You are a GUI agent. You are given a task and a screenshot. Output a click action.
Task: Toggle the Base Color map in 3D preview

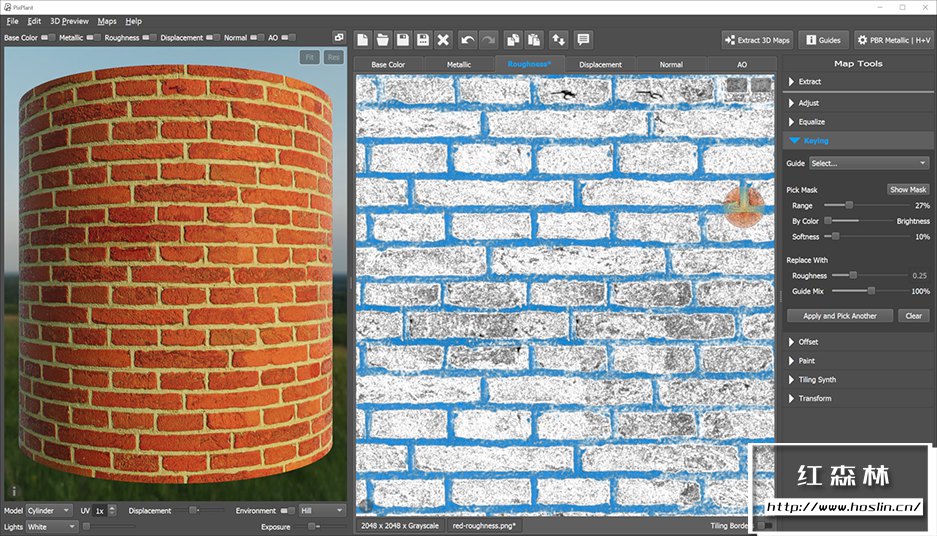click(48, 38)
